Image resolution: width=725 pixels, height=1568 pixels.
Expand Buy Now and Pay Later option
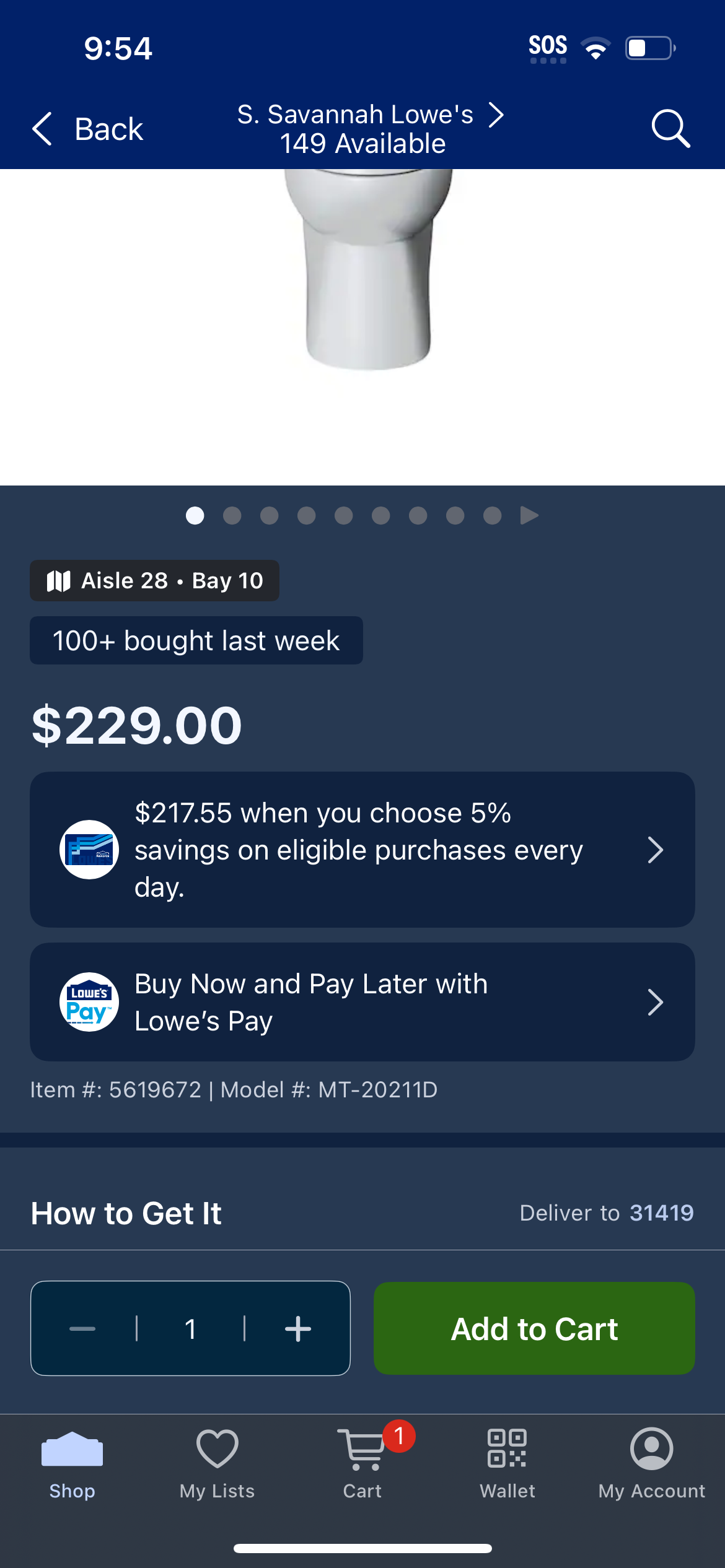[362, 1002]
